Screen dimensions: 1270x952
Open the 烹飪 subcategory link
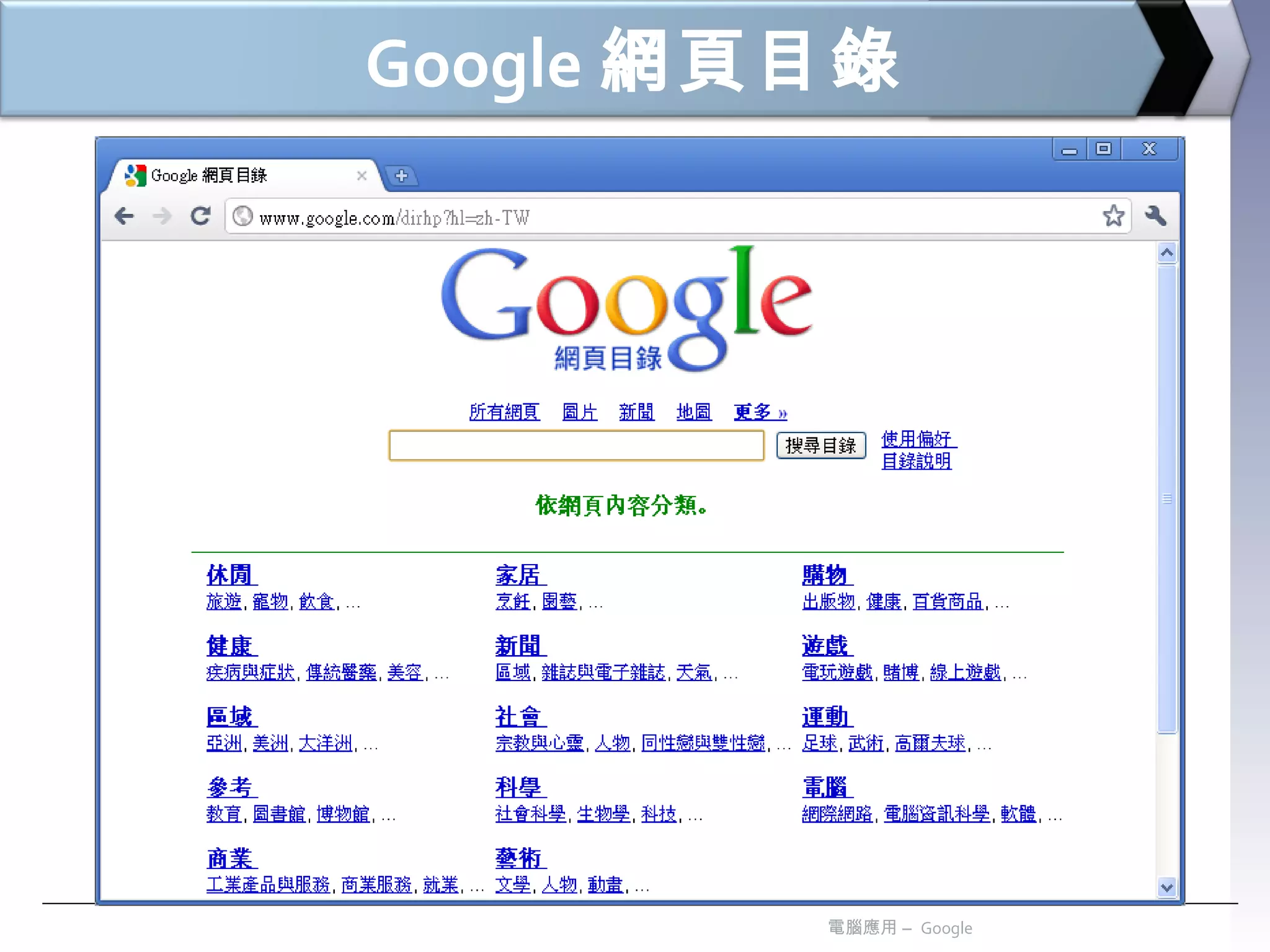tap(513, 601)
